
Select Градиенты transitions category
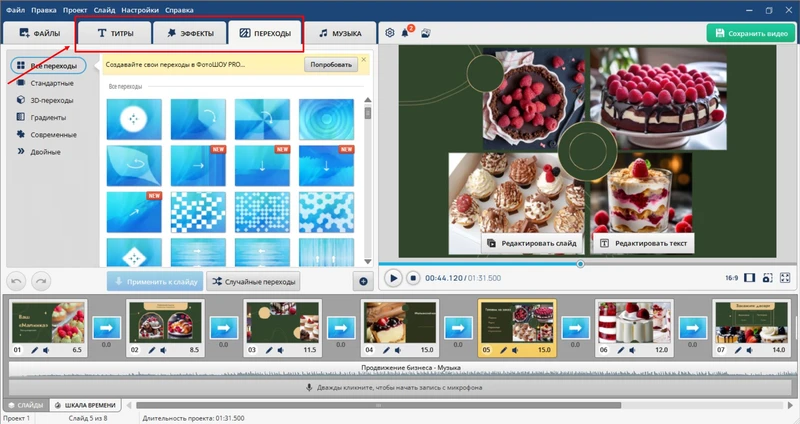(x=42, y=117)
